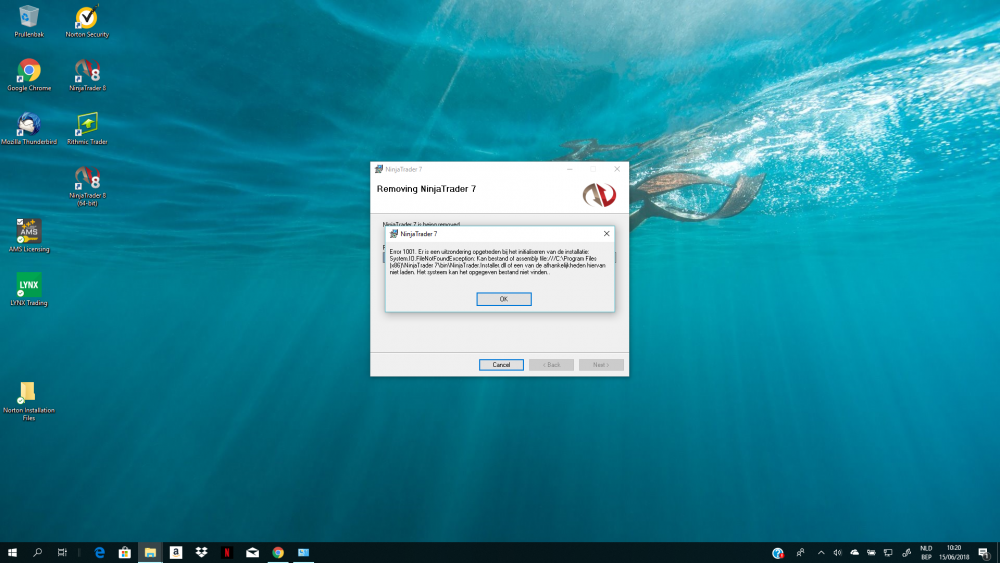Open the Windows Start menu
Screen dimensions: 1000x563
(x=12, y=552)
